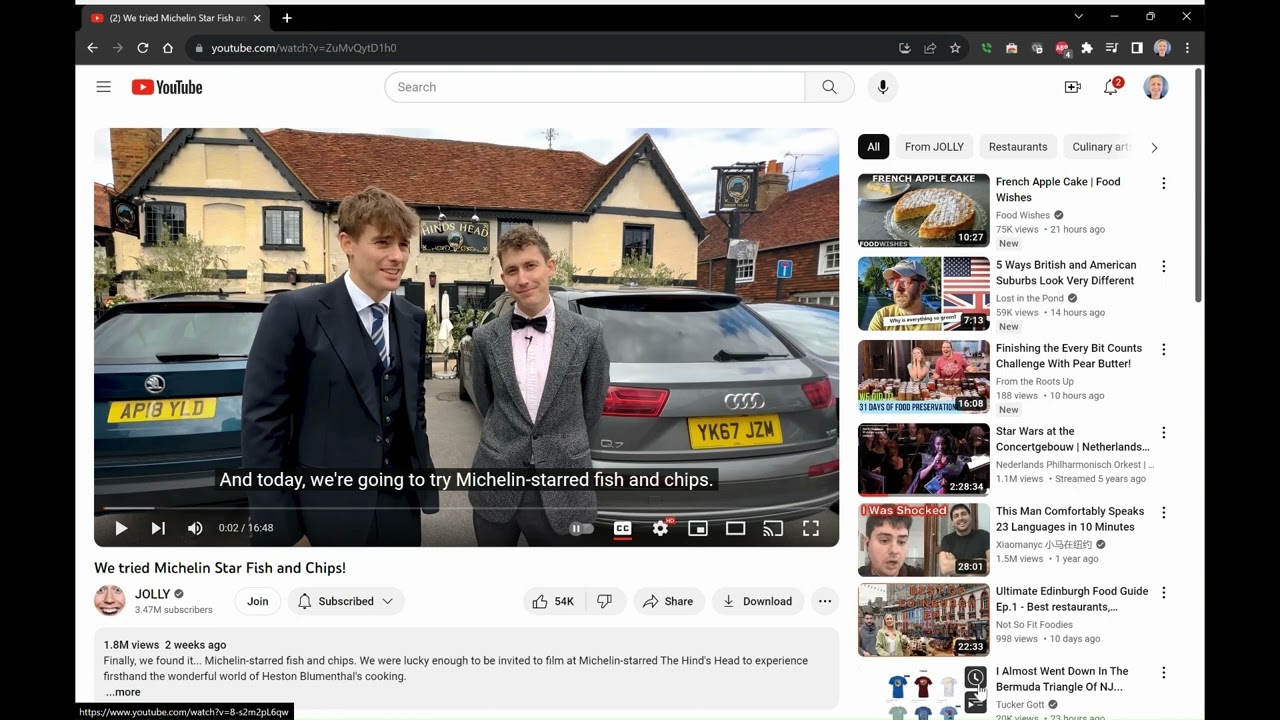Add Bermuda Triangle video to Watch Later
Viewport: 1280px width, 720px height.
click(975, 677)
